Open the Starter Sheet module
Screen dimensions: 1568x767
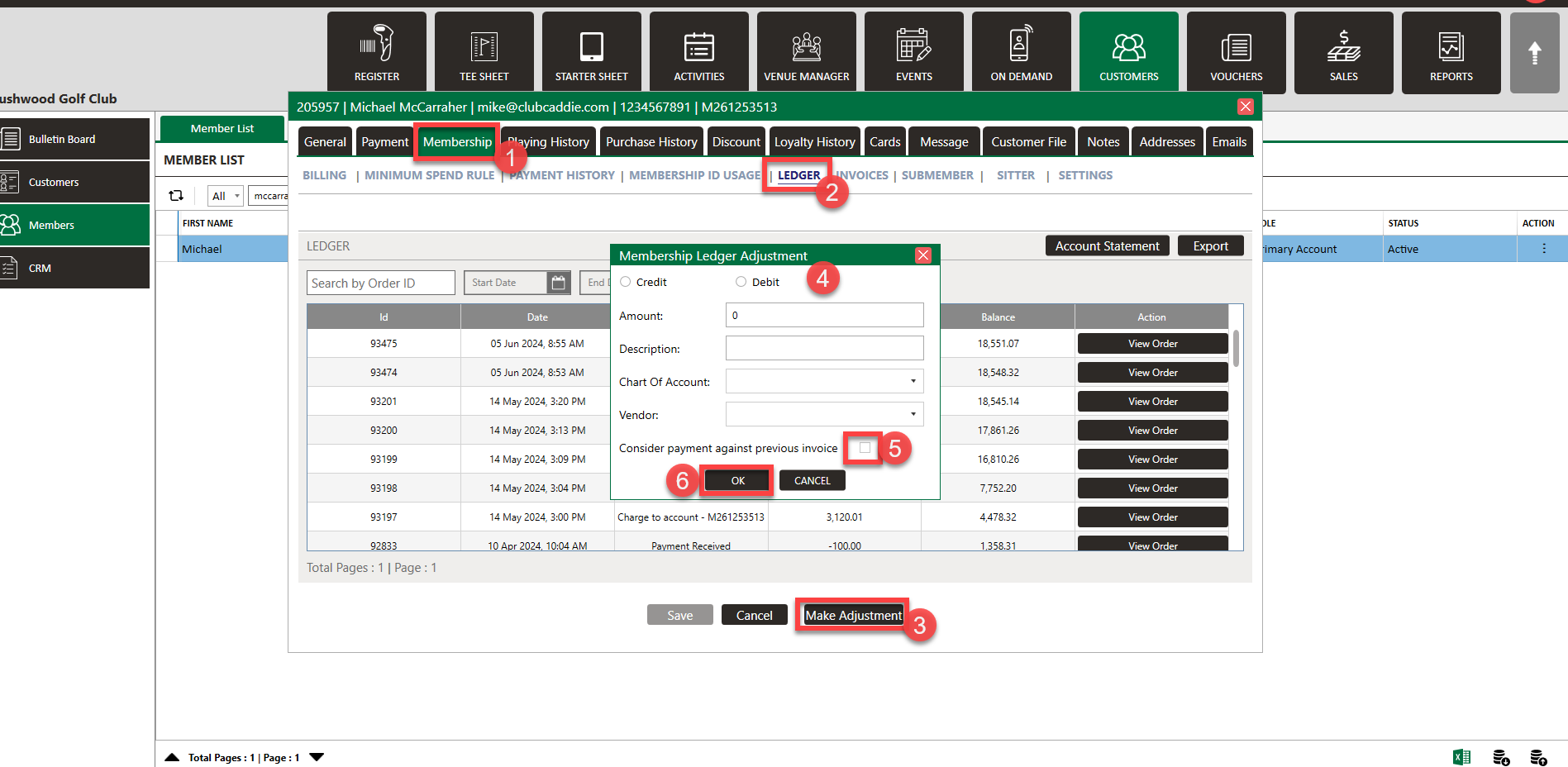(x=592, y=53)
